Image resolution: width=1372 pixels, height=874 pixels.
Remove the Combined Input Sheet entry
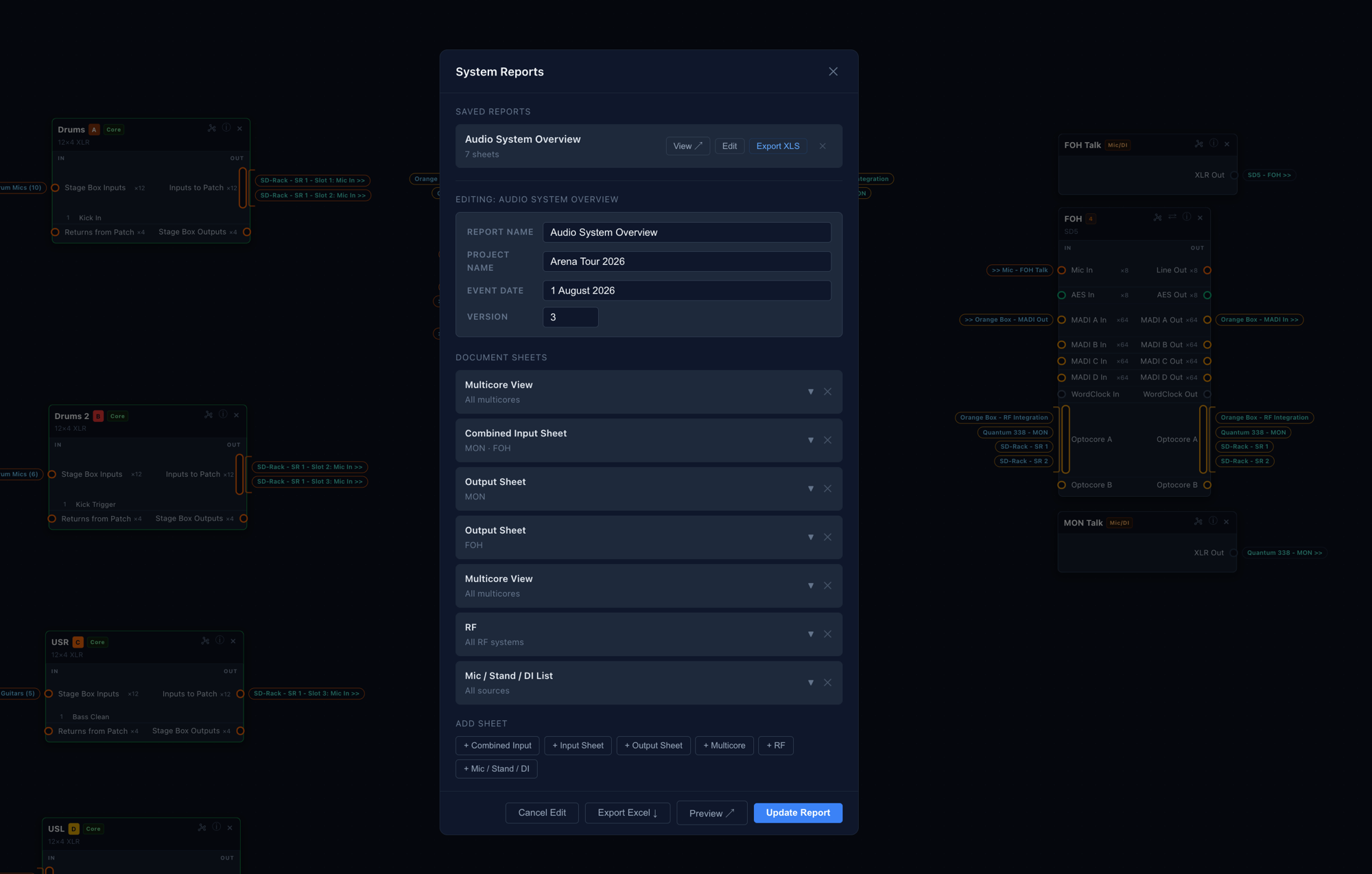(x=827, y=440)
